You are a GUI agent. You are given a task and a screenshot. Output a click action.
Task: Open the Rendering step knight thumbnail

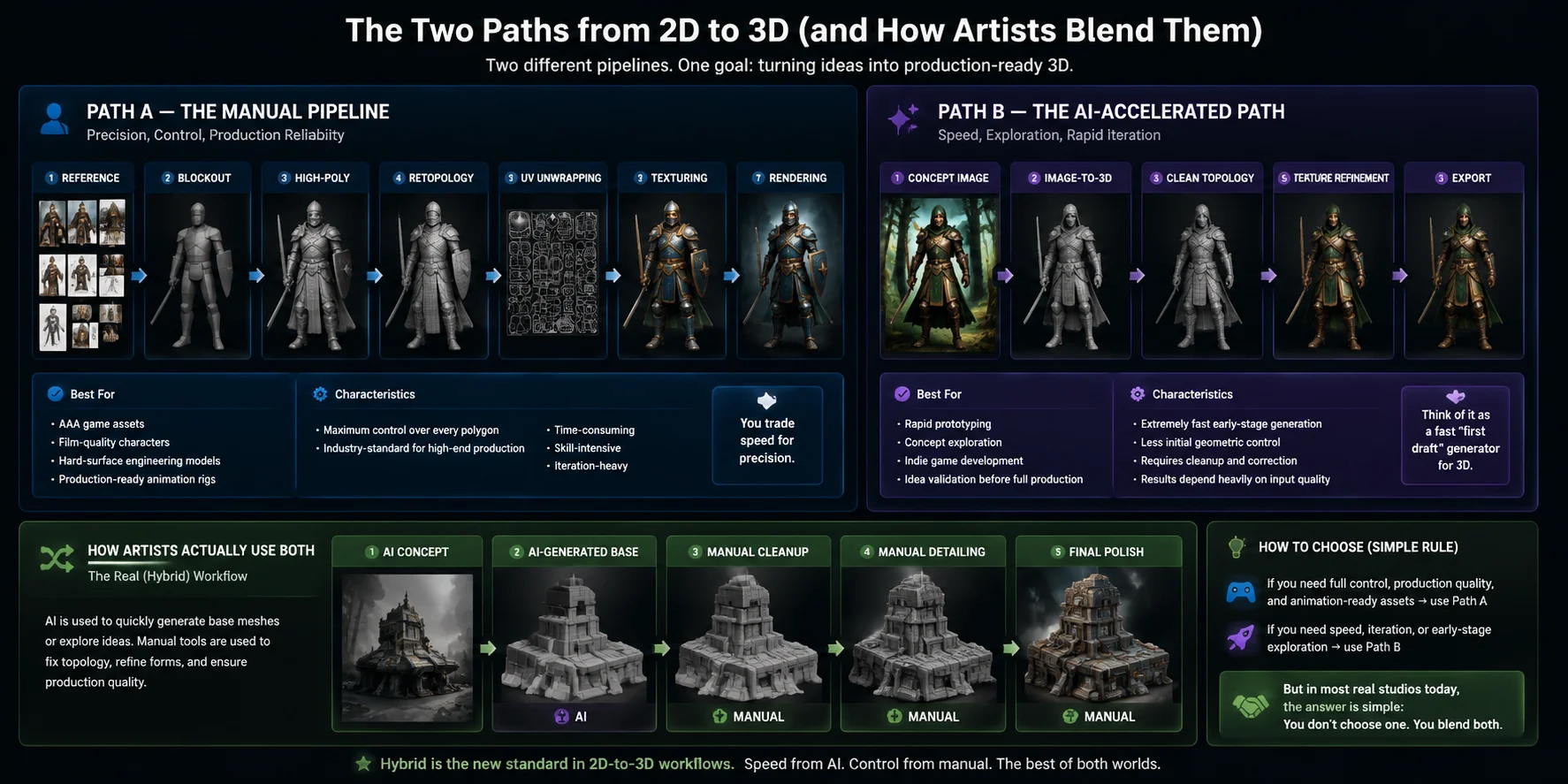point(791,275)
